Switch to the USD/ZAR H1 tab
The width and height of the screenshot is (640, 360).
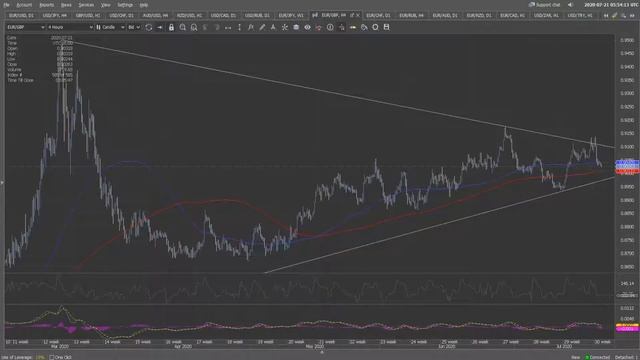coord(546,16)
